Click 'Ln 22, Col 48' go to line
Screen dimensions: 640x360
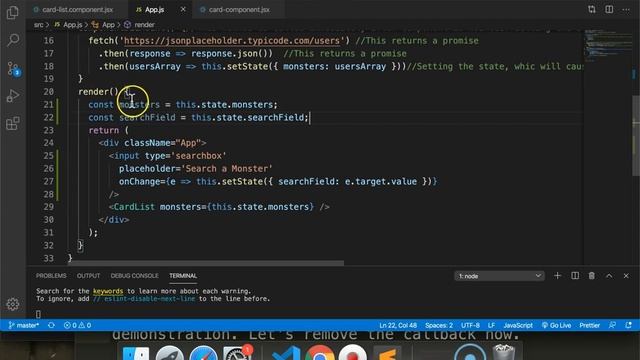398,325
